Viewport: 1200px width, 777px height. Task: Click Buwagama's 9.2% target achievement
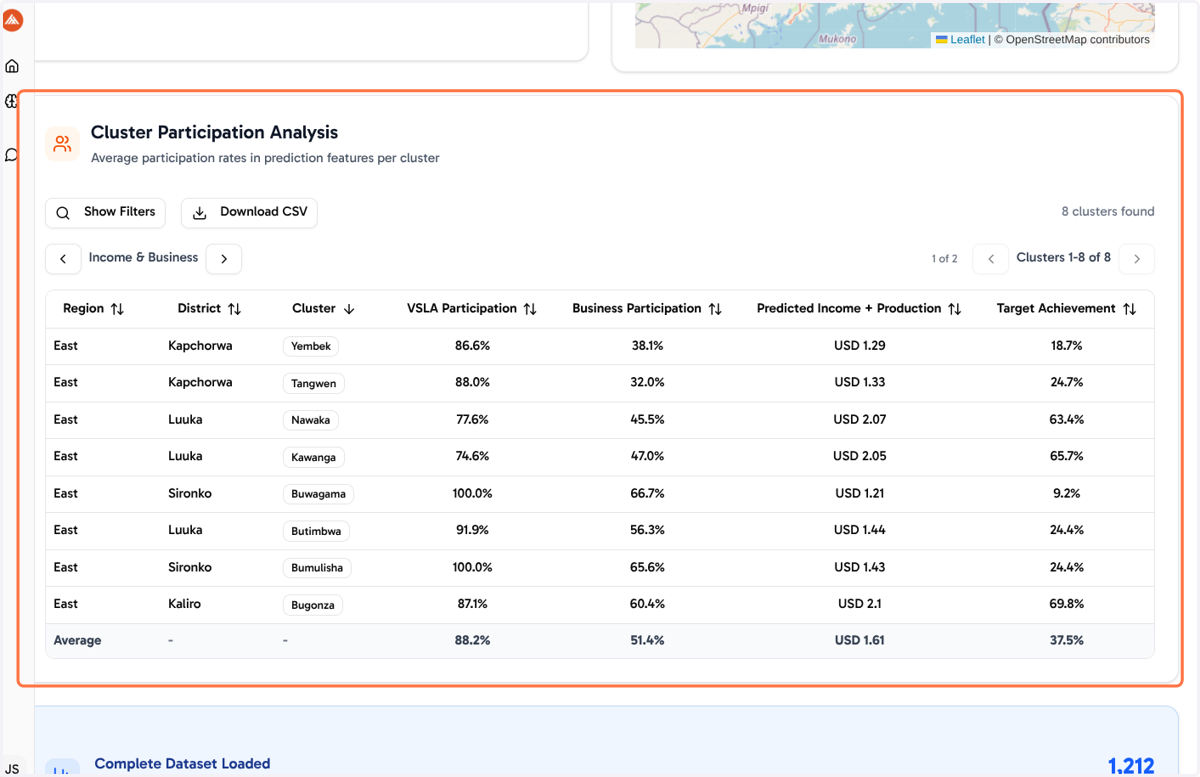(1066, 494)
